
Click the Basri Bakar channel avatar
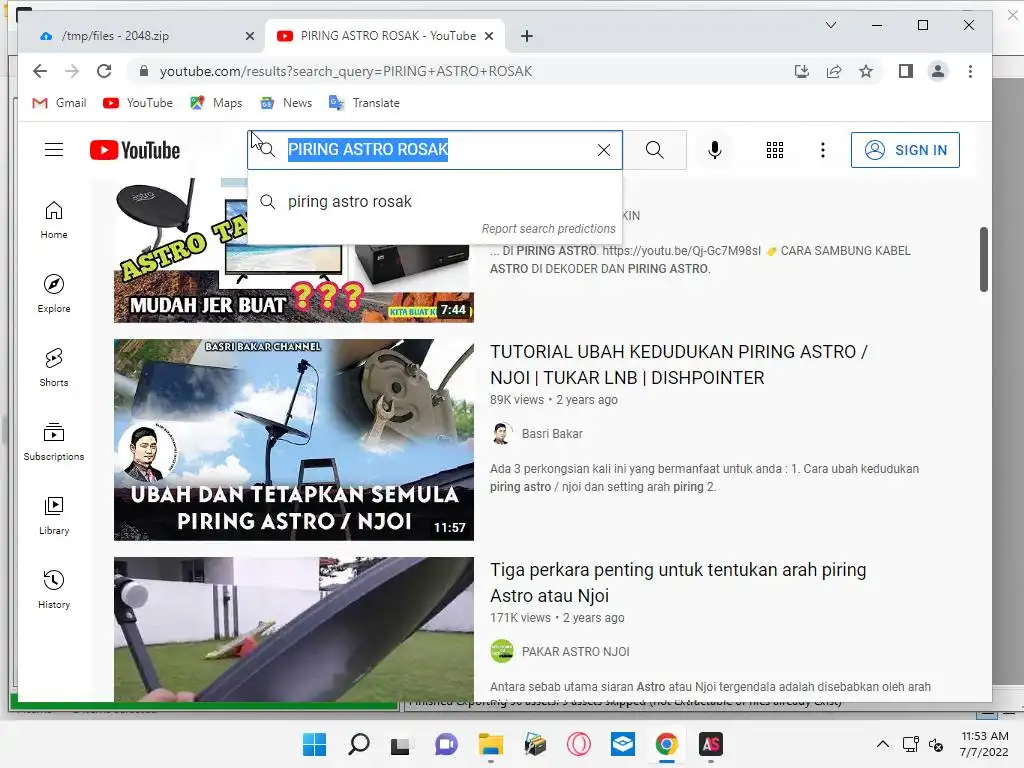[x=502, y=434]
